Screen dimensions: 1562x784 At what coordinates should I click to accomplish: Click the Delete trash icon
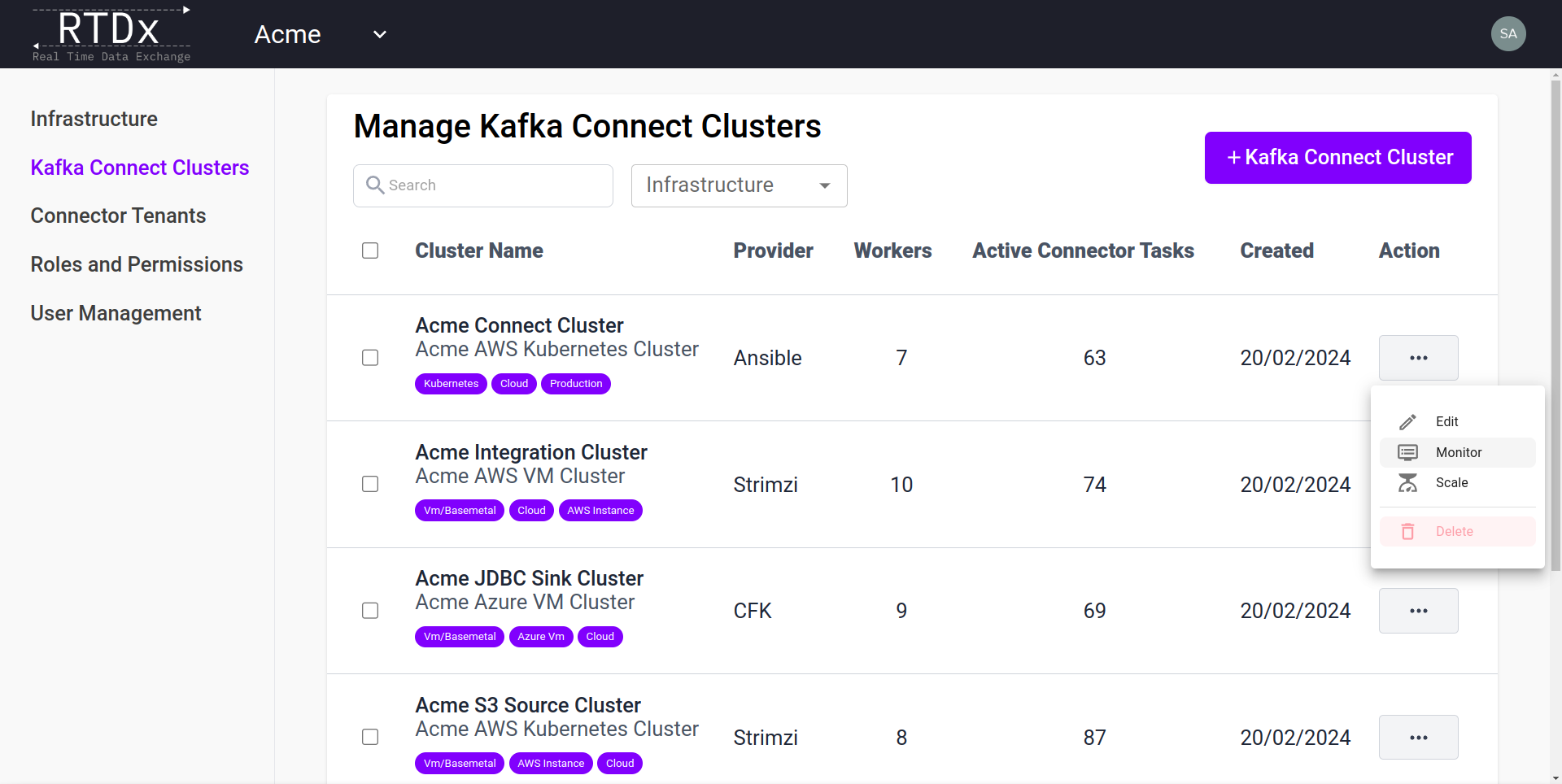click(x=1407, y=532)
